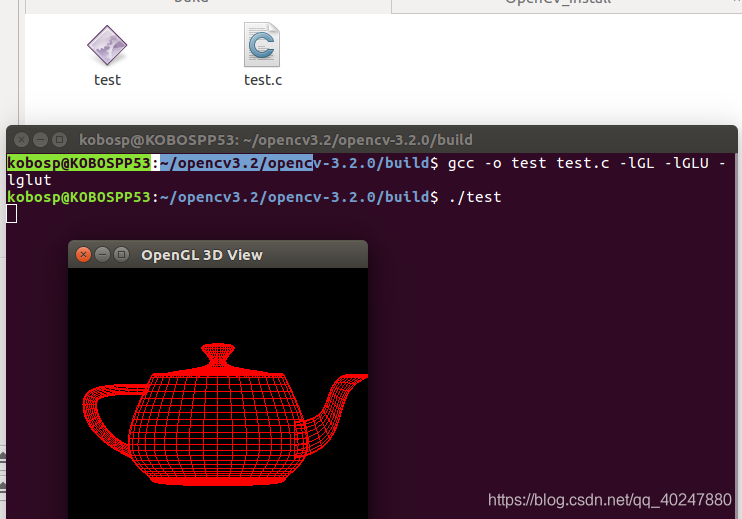Viewport: 742px width, 519px height.
Task: Click the 'test' file name label
Action: tap(107, 80)
